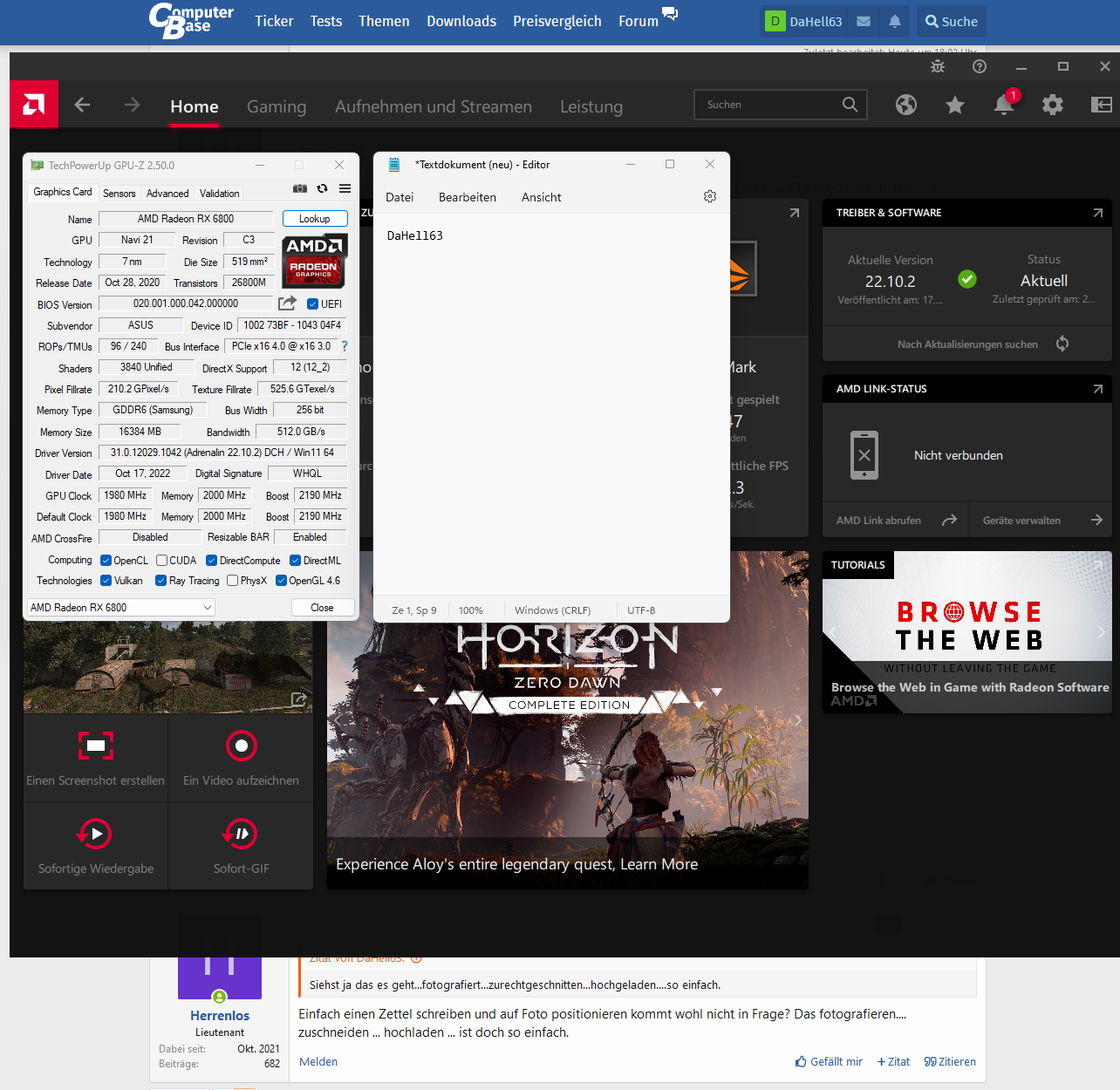Open the Datei menu in Editor
The image size is (1120, 1090).
click(x=400, y=197)
